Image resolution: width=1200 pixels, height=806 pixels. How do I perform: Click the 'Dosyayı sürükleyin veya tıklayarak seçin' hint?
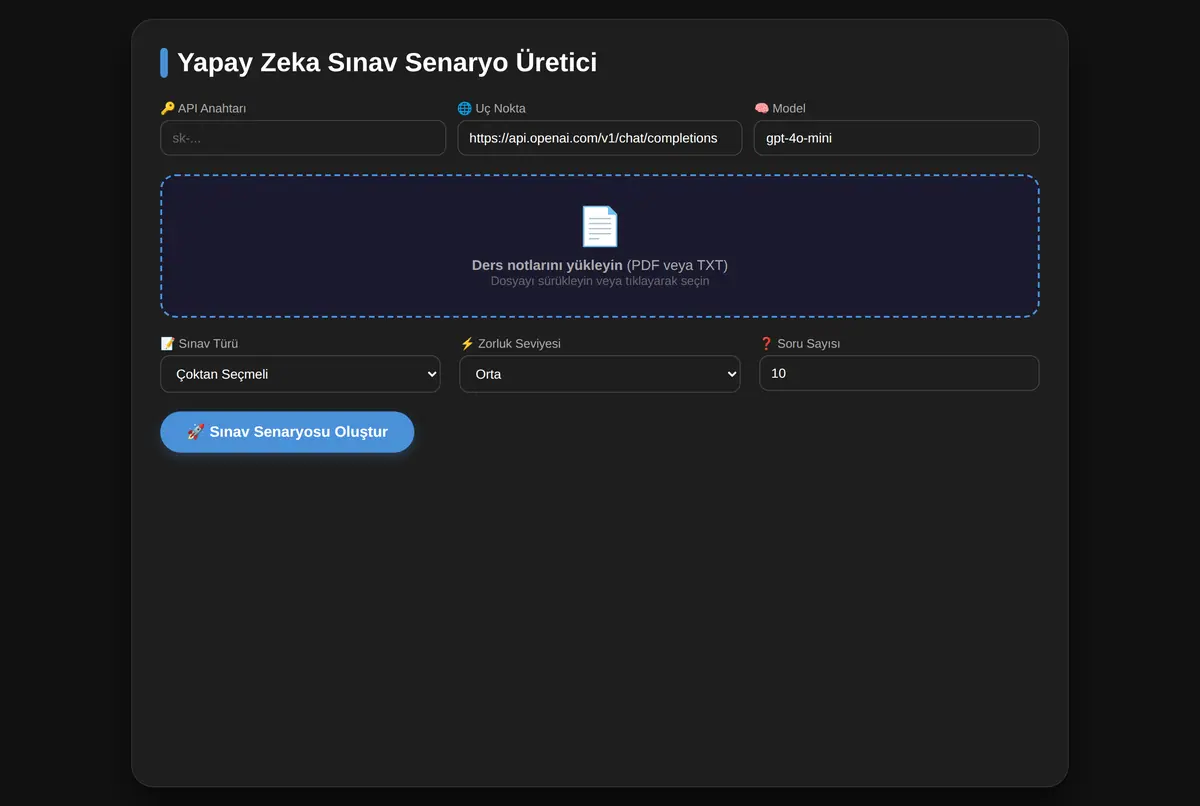pos(600,281)
